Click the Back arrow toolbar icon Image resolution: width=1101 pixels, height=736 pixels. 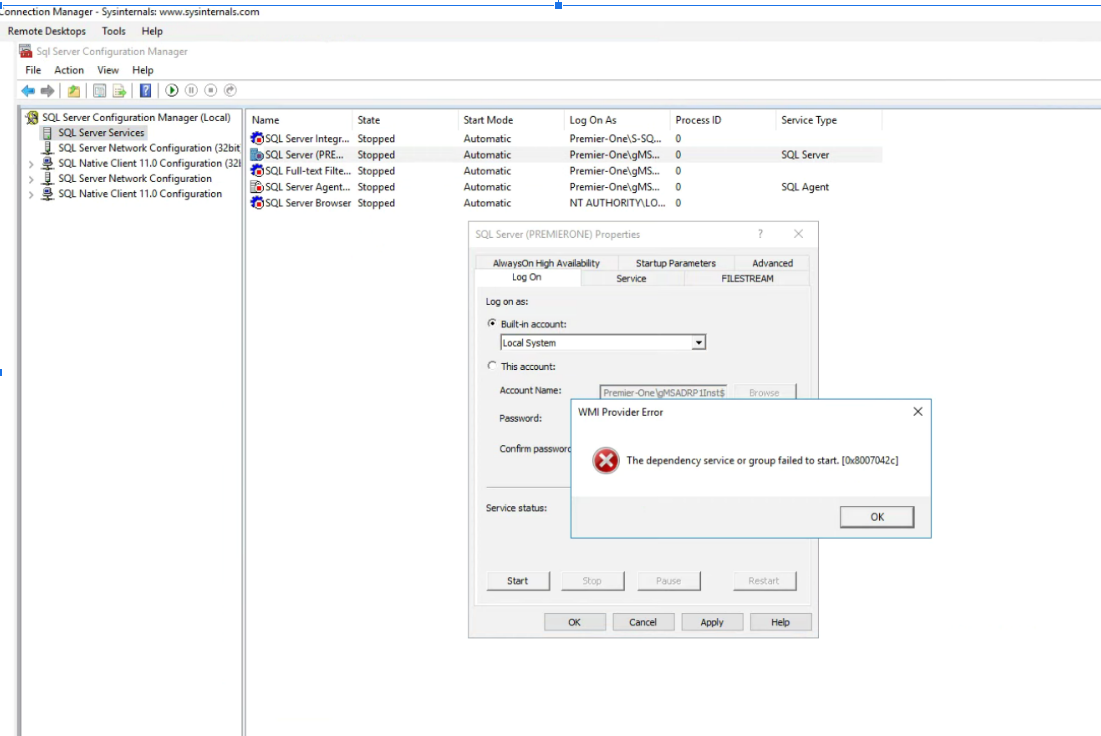coord(28,91)
